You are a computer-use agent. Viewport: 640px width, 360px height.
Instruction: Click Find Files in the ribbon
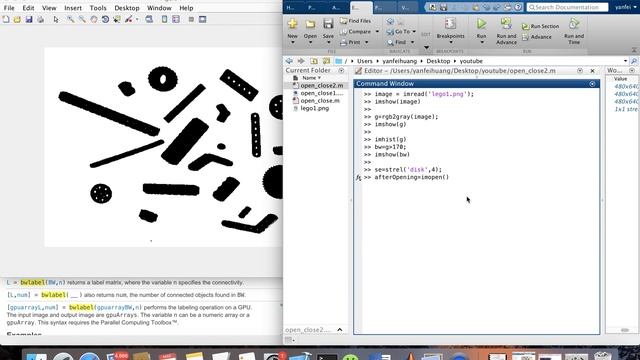356,21
